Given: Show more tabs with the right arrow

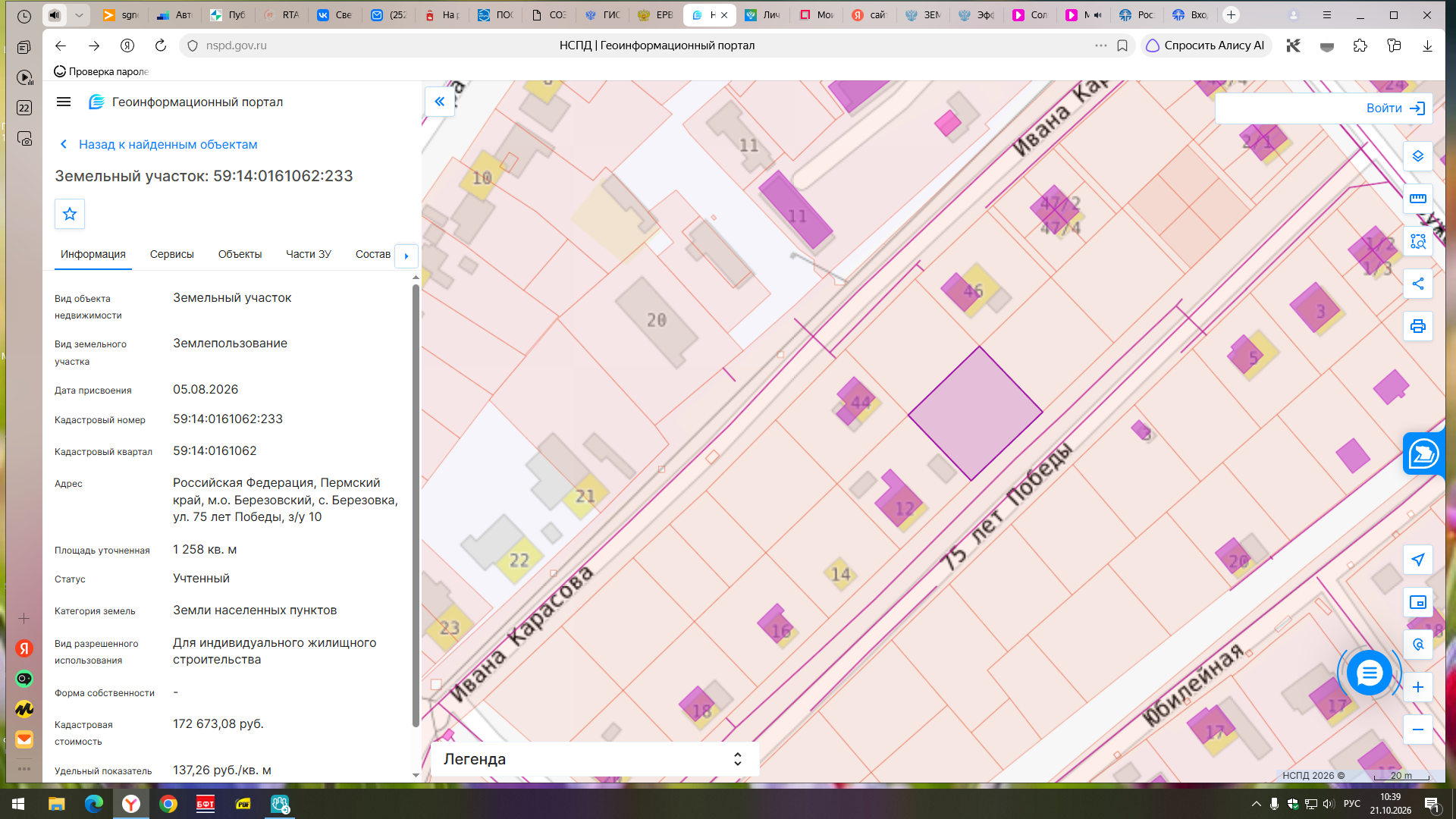Looking at the screenshot, I should (406, 256).
